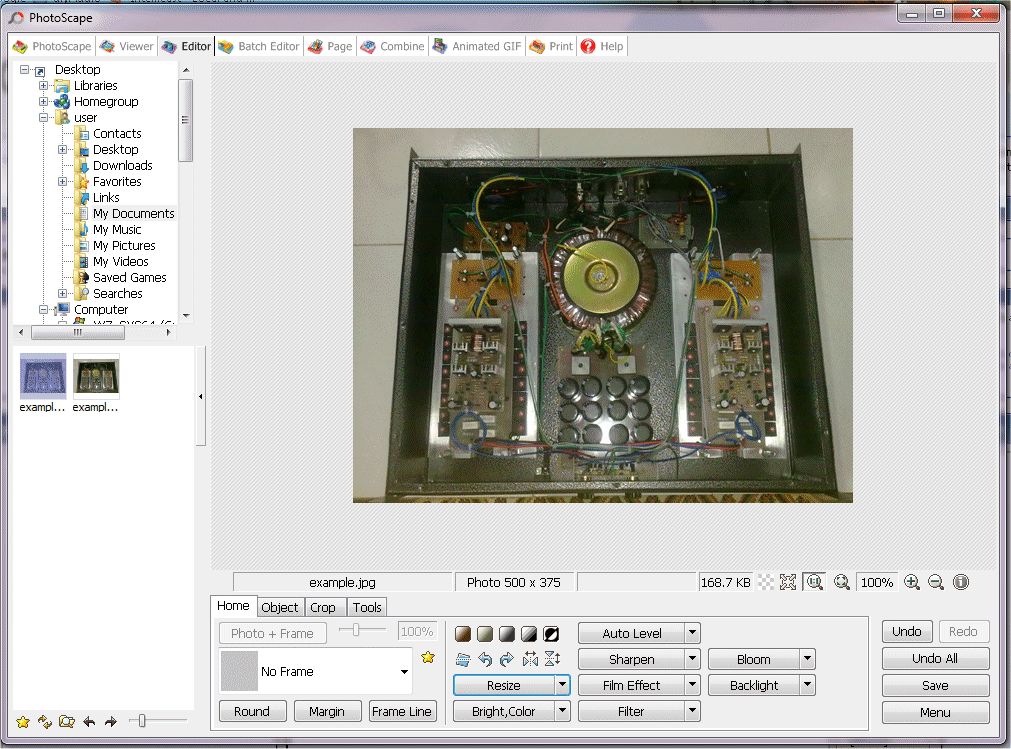The width and height of the screenshot is (1011, 749).
Task: Click the yellow star next to No Frame
Action: pyautogui.click(x=427, y=657)
